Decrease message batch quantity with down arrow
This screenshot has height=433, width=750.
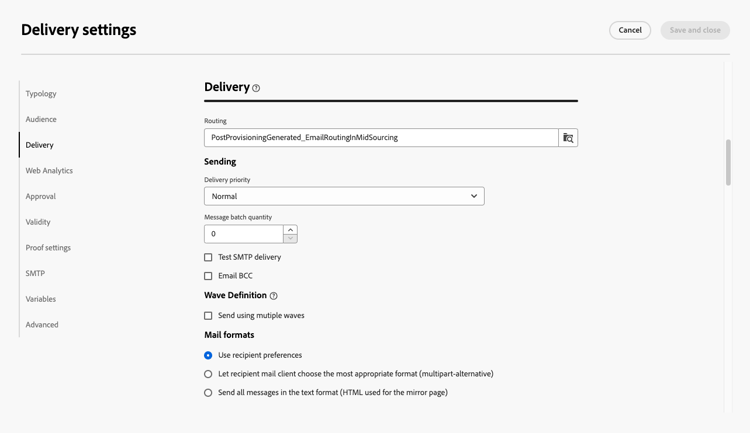coord(290,239)
